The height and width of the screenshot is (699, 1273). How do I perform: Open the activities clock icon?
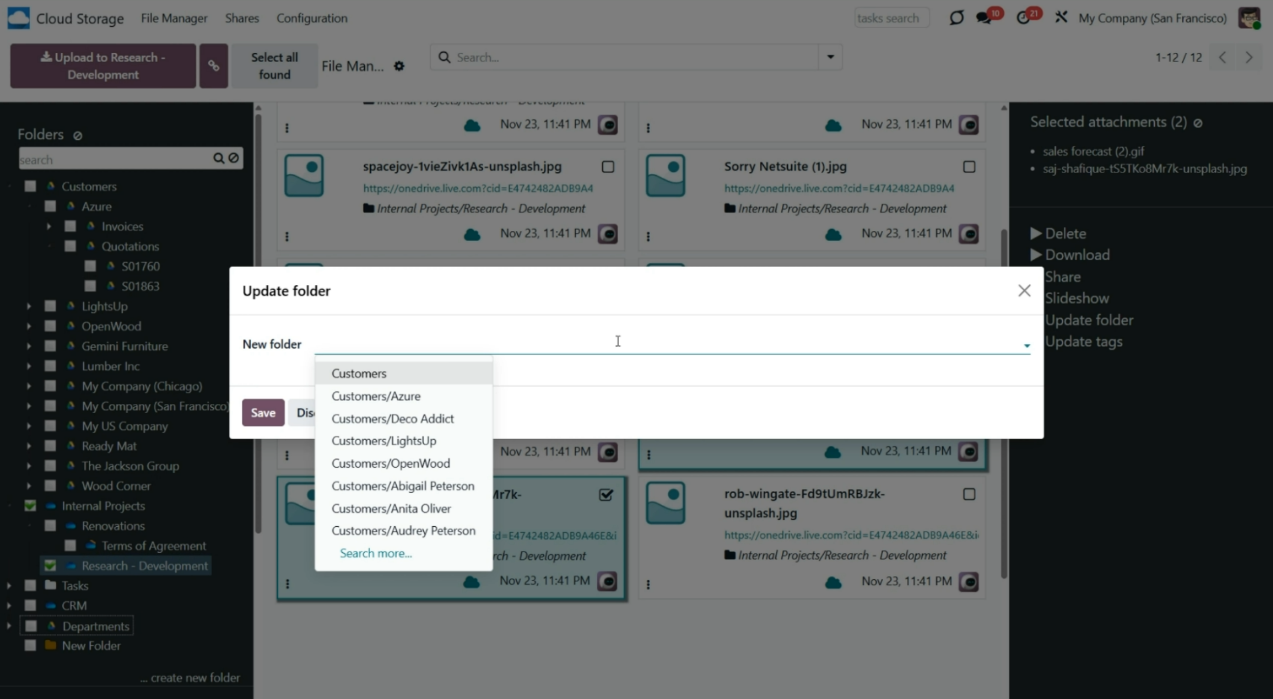[x=1023, y=18]
